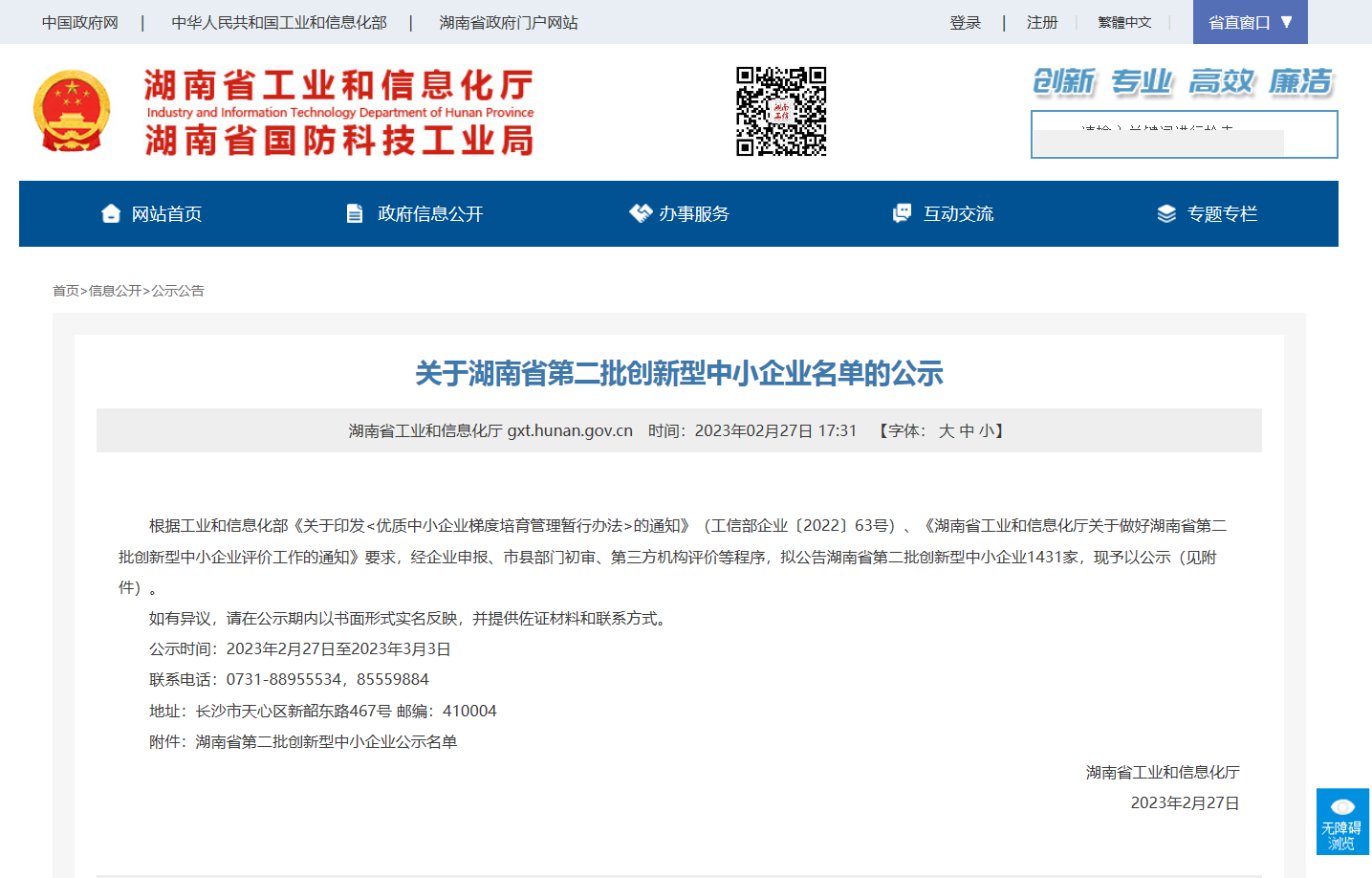
Task: Open 政府信息公开 menu item
Action: (x=430, y=213)
